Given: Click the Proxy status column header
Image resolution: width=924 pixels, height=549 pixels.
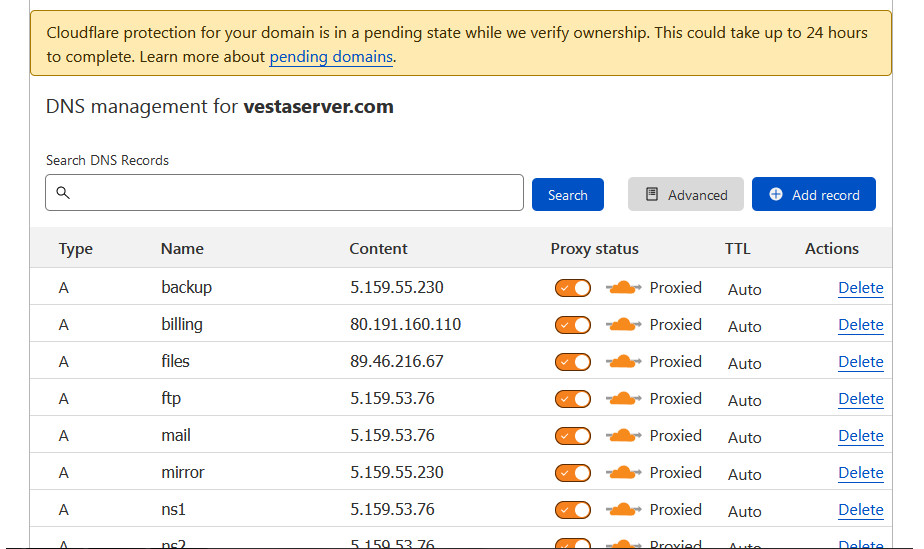Looking at the screenshot, I should tap(594, 249).
